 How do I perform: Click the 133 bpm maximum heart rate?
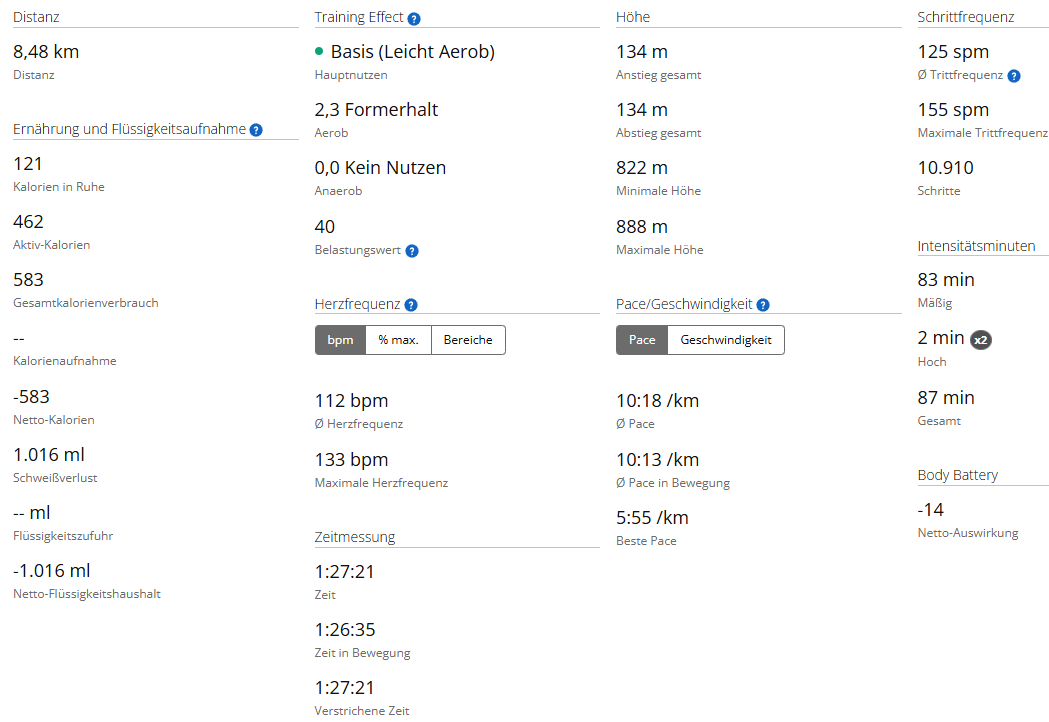[x=352, y=460]
